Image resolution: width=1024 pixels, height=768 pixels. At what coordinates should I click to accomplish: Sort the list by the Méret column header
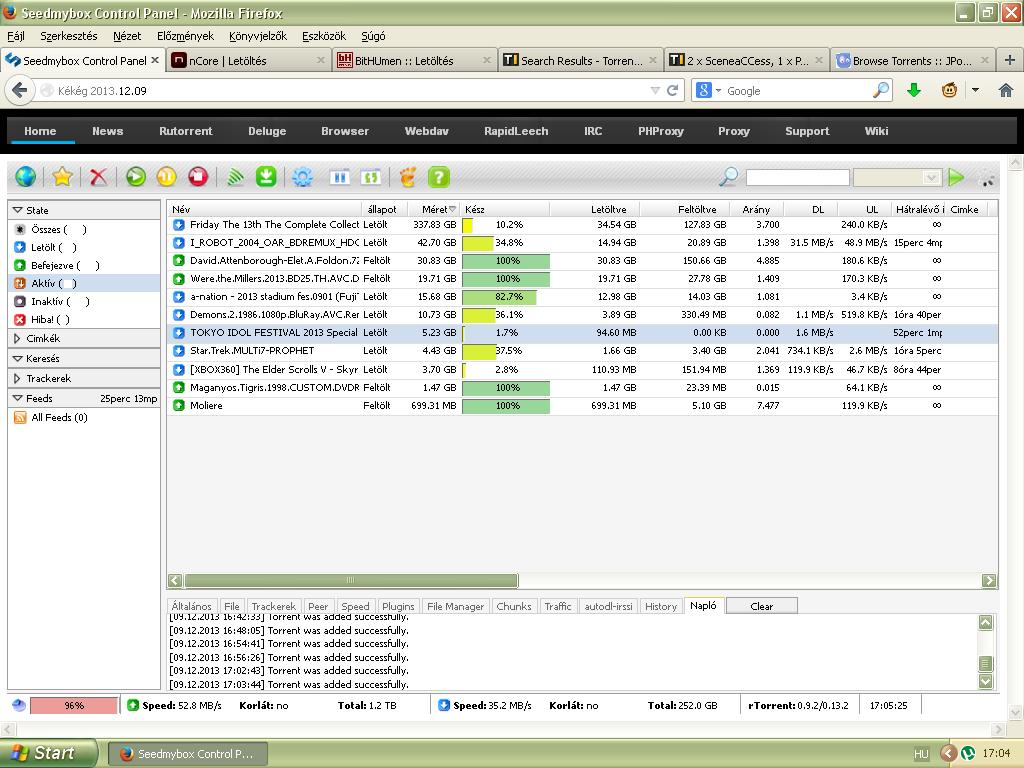coord(434,209)
